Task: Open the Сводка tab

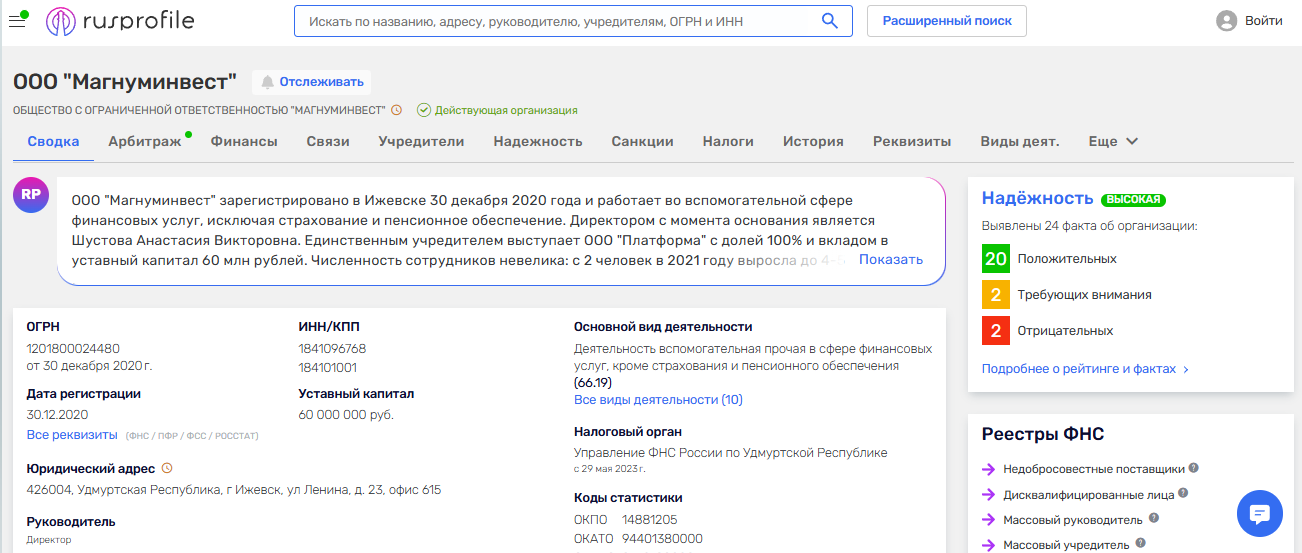Action: pos(53,141)
